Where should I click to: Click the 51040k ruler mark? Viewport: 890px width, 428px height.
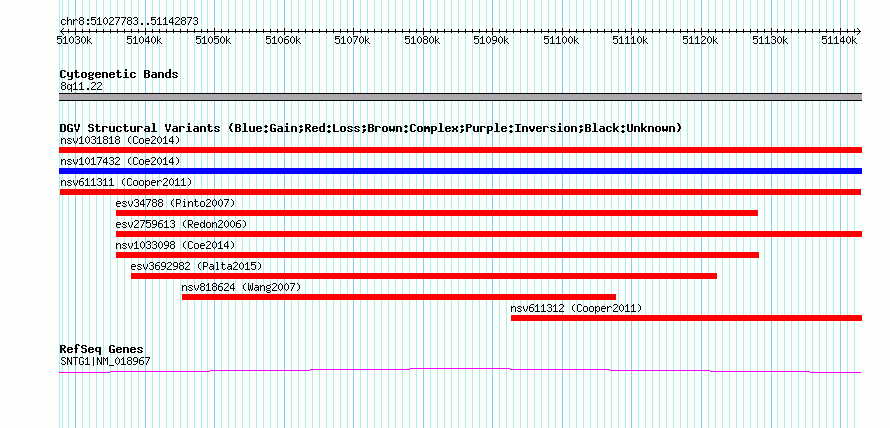(x=145, y=40)
